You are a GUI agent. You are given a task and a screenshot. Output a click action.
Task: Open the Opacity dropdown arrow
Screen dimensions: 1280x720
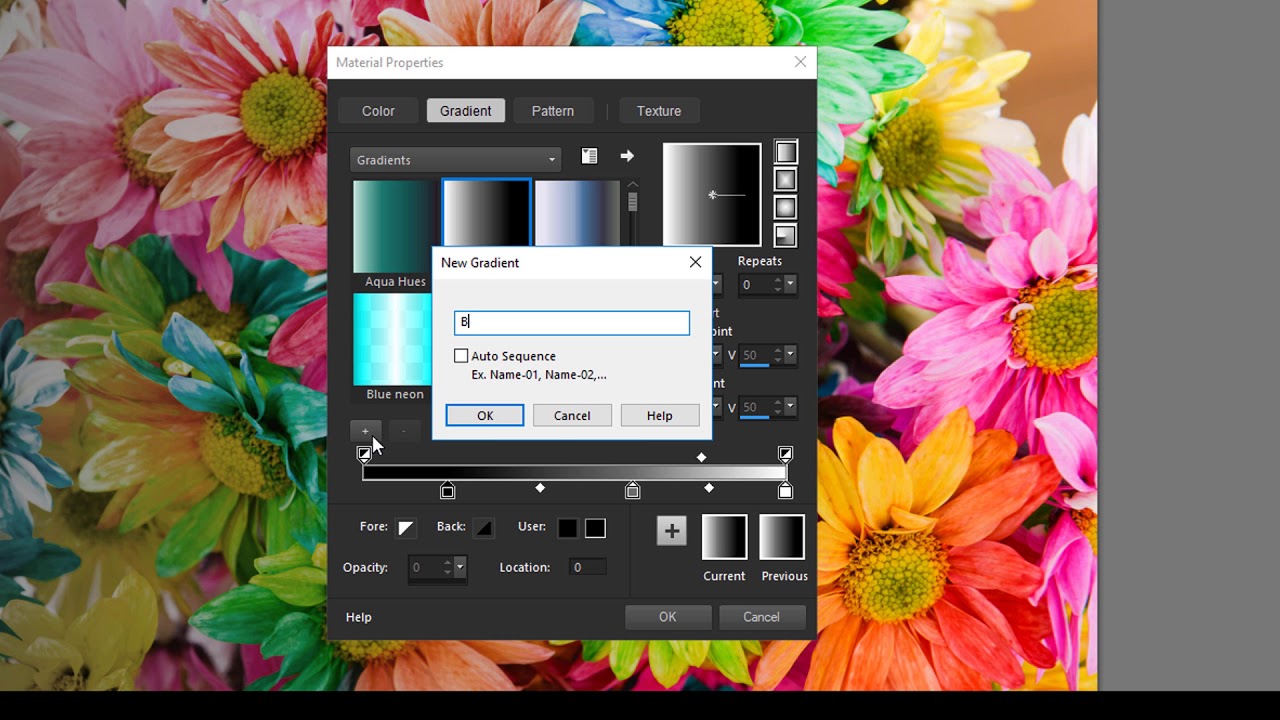pyautogui.click(x=460, y=567)
